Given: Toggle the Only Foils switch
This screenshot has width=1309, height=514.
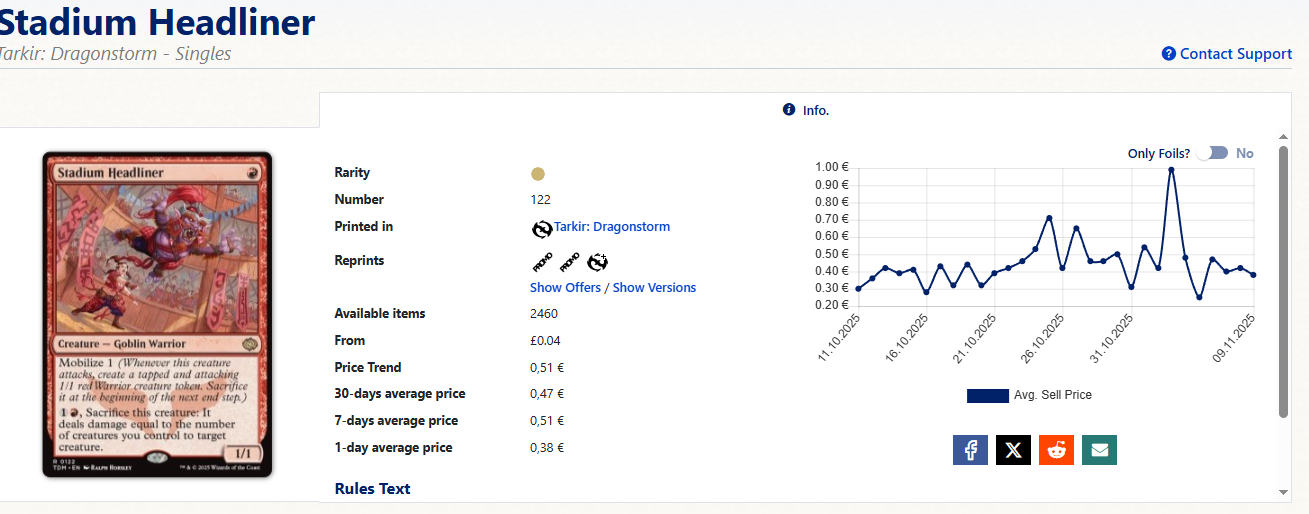Looking at the screenshot, I should (1212, 153).
